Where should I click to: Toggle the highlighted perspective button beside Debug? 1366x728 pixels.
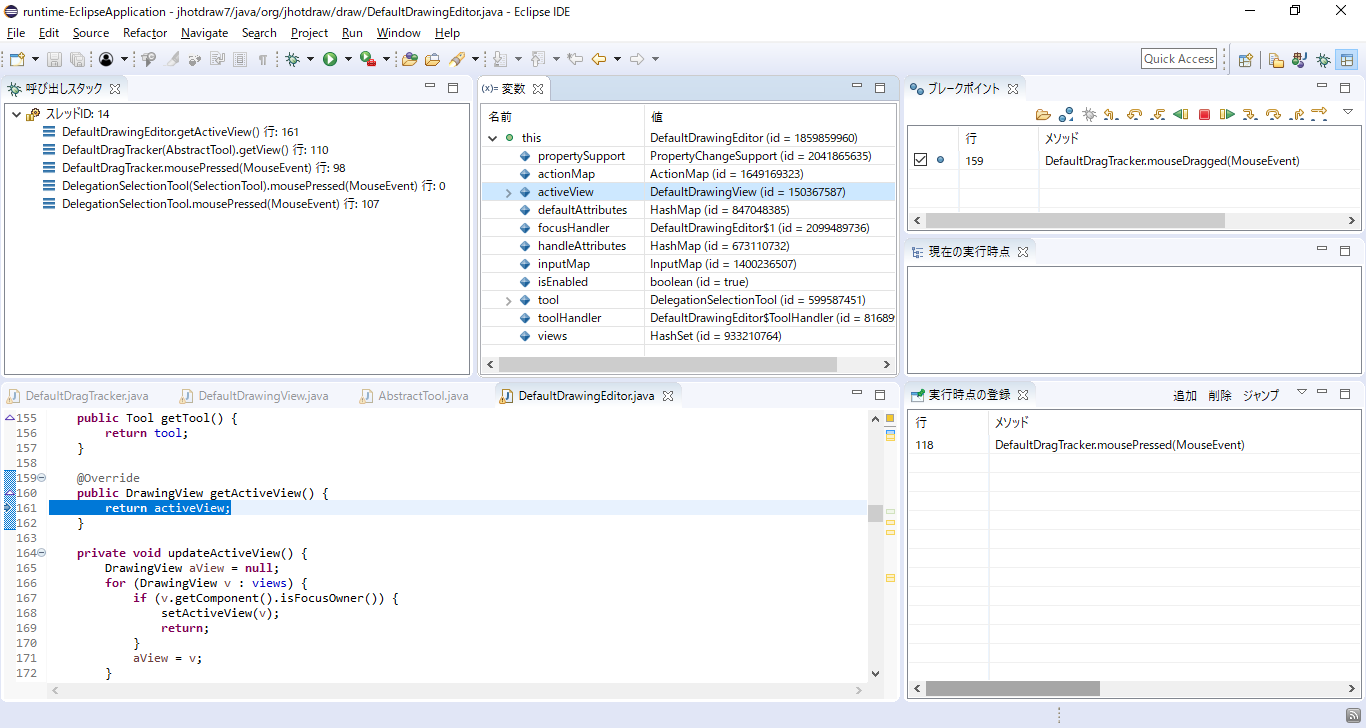click(1347, 59)
